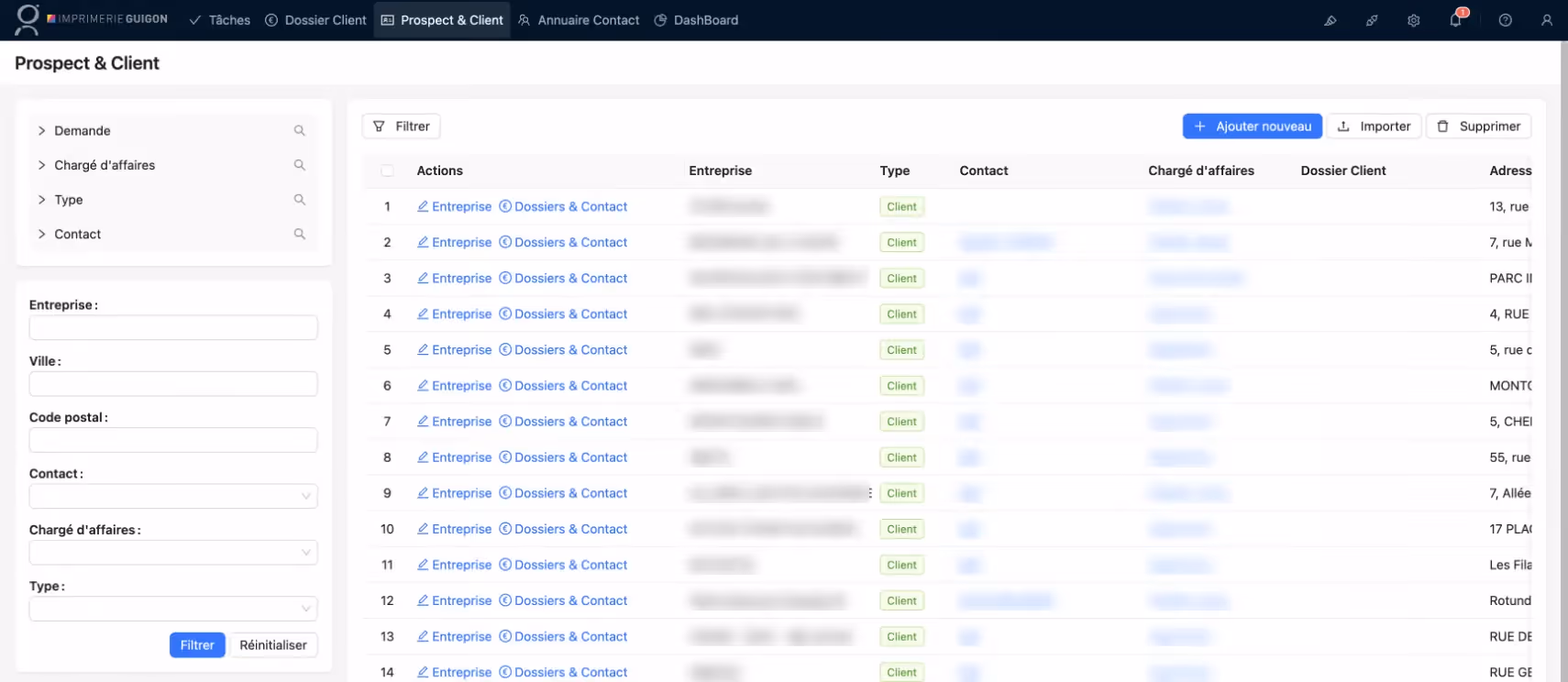Expand the Demande filter section

pos(42,131)
